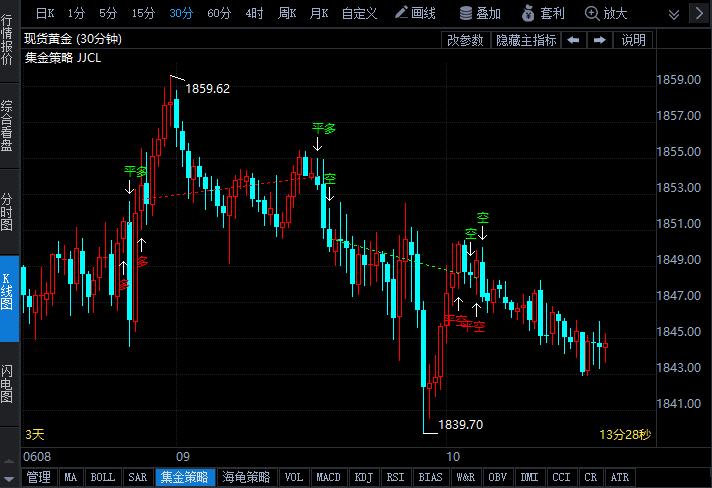
Task: Click the 0608 date axis label
Action: [37, 457]
